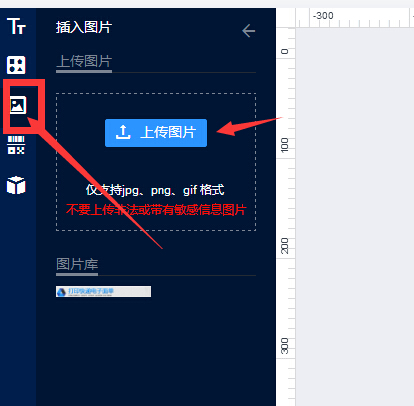Viewport: 414px width, 406px height.
Task: Open the 3D box components icon
Action: point(16,185)
